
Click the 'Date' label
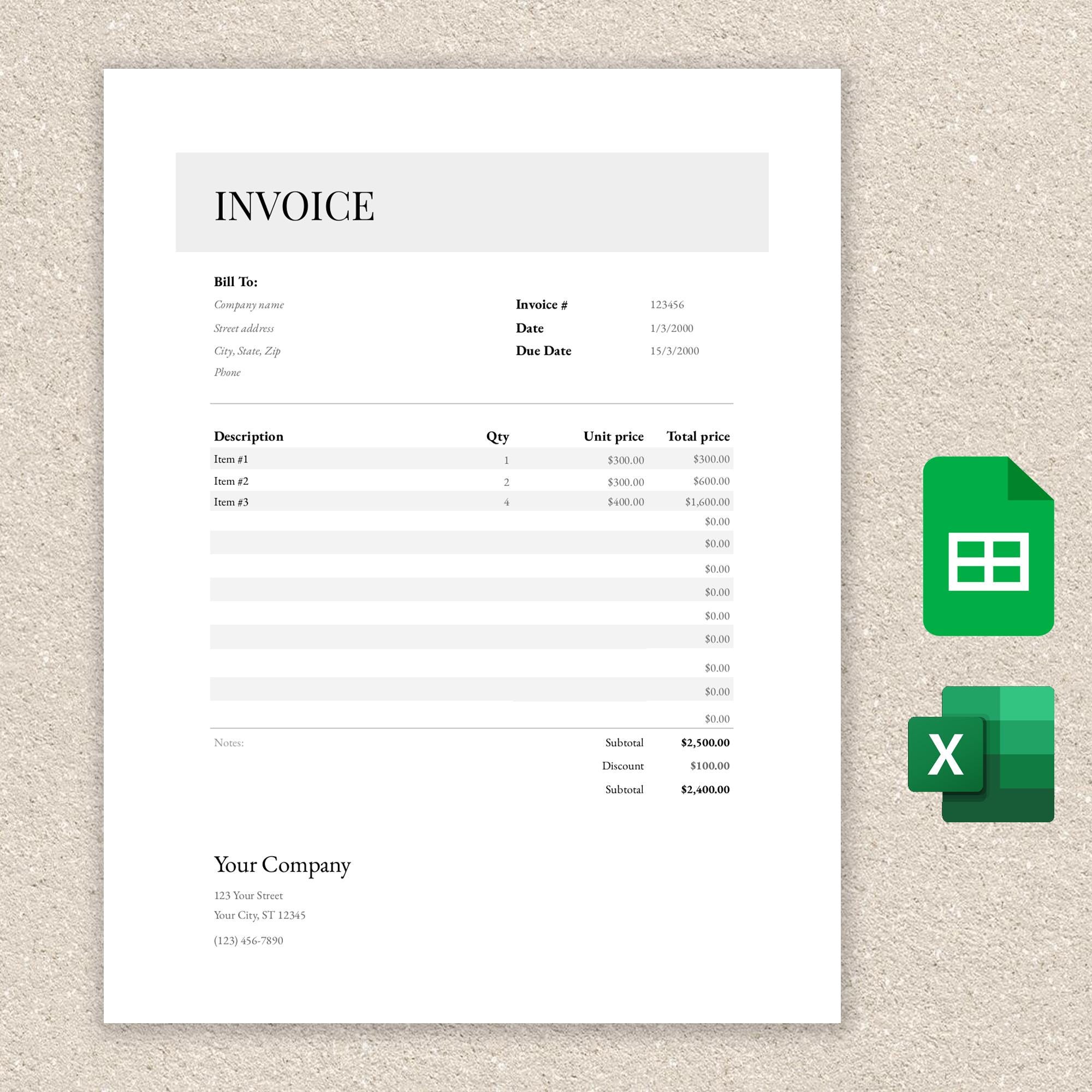pos(530,328)
